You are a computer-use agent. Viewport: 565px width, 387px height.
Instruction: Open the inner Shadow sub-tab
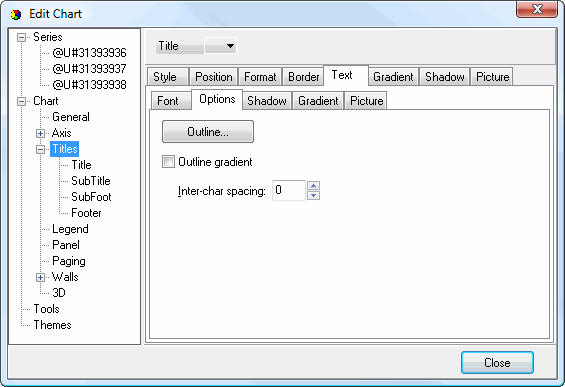click(267, 101)
